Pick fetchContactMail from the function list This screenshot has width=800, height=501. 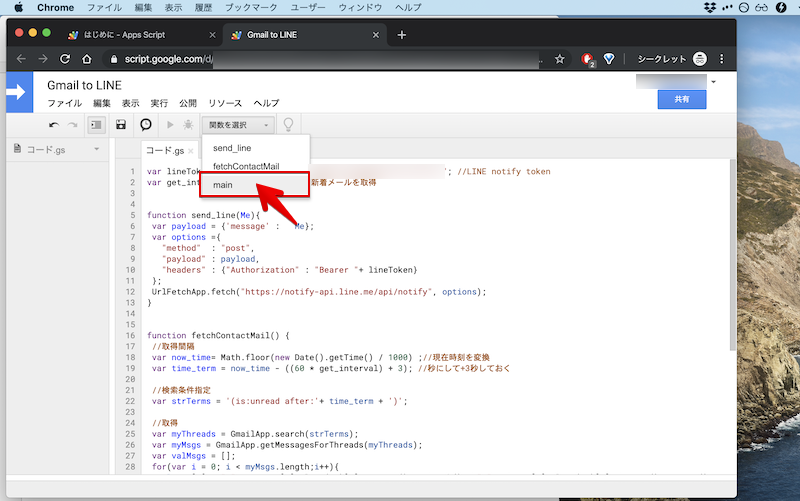(x=246, y=166)
